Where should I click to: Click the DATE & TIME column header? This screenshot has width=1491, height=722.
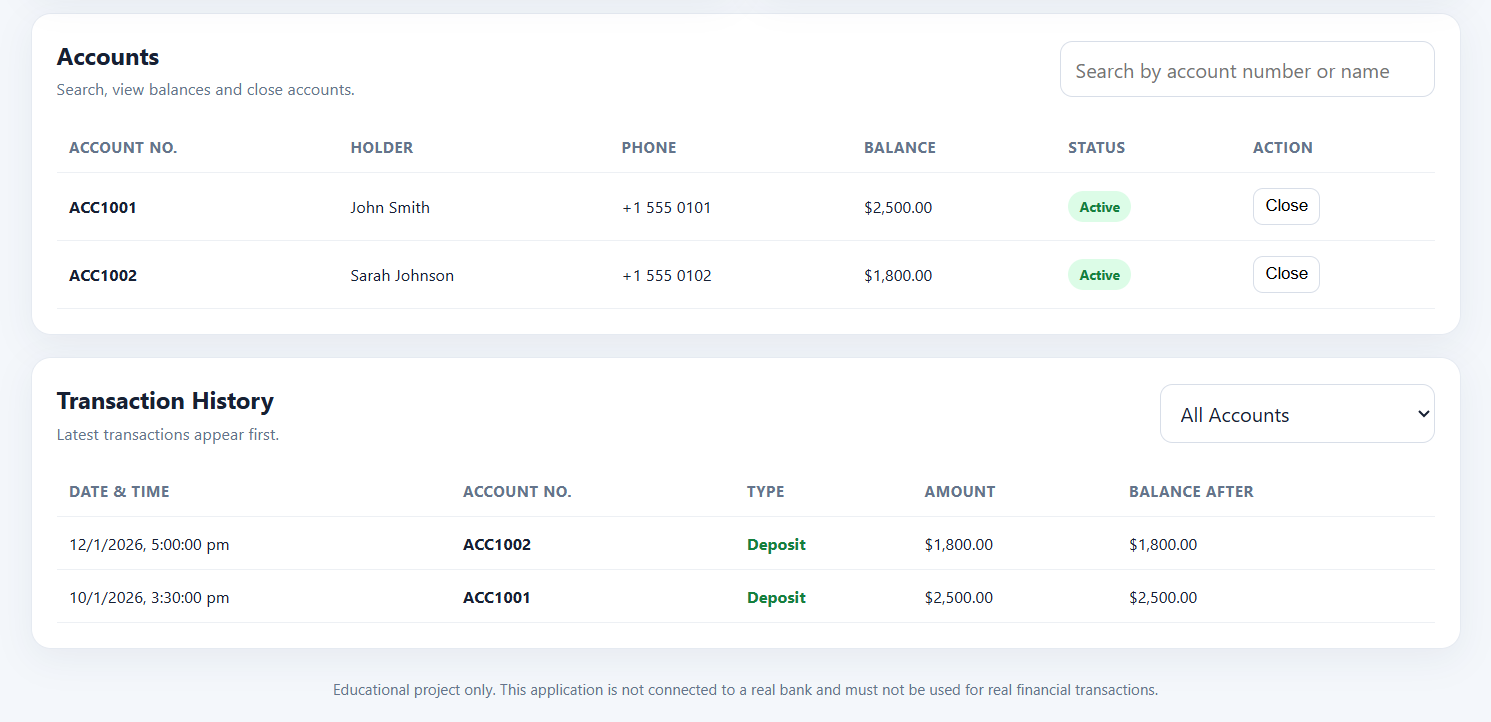[119, 492]
